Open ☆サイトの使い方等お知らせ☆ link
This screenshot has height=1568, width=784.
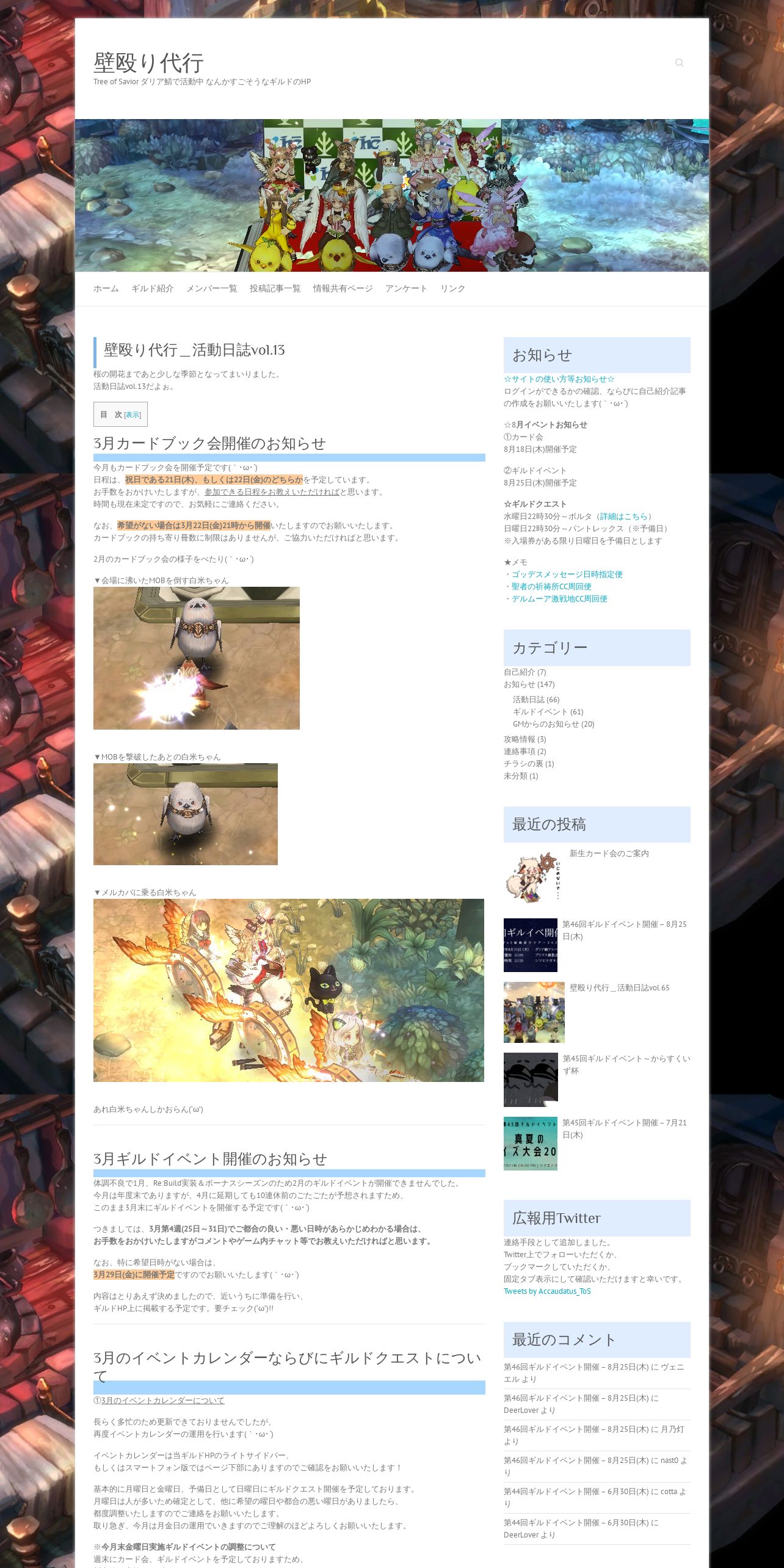point(559,379)
